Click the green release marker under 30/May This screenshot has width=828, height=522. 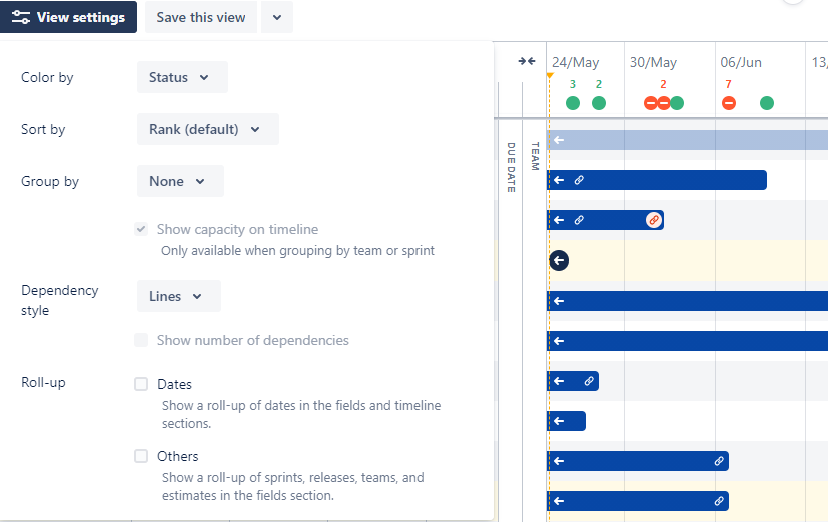(677, 103)
